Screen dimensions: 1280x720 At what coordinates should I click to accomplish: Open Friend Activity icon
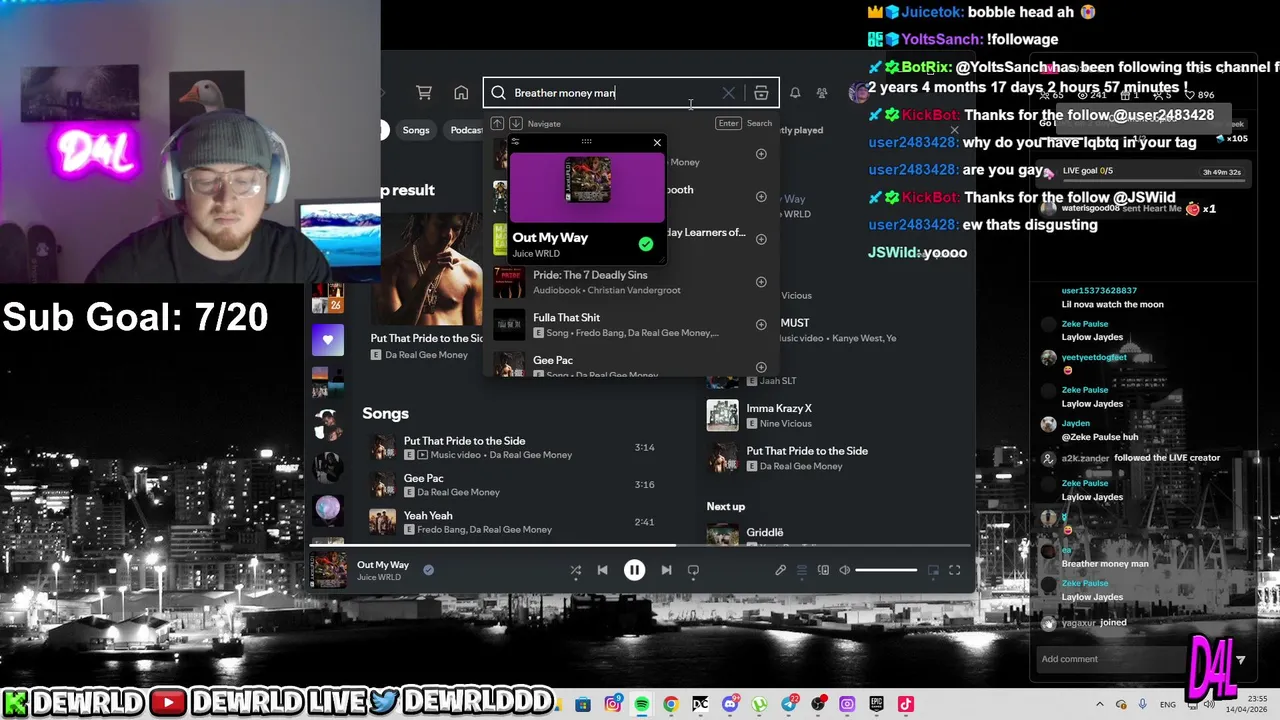pyautogui.click(x=822, y=93)
